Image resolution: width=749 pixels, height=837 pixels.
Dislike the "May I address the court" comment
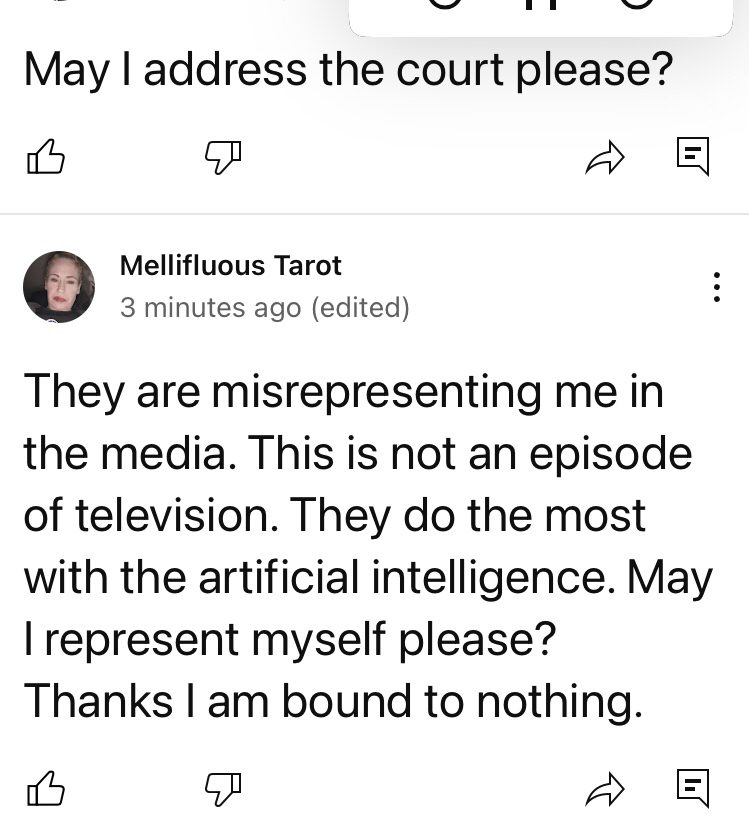[223, 156]
